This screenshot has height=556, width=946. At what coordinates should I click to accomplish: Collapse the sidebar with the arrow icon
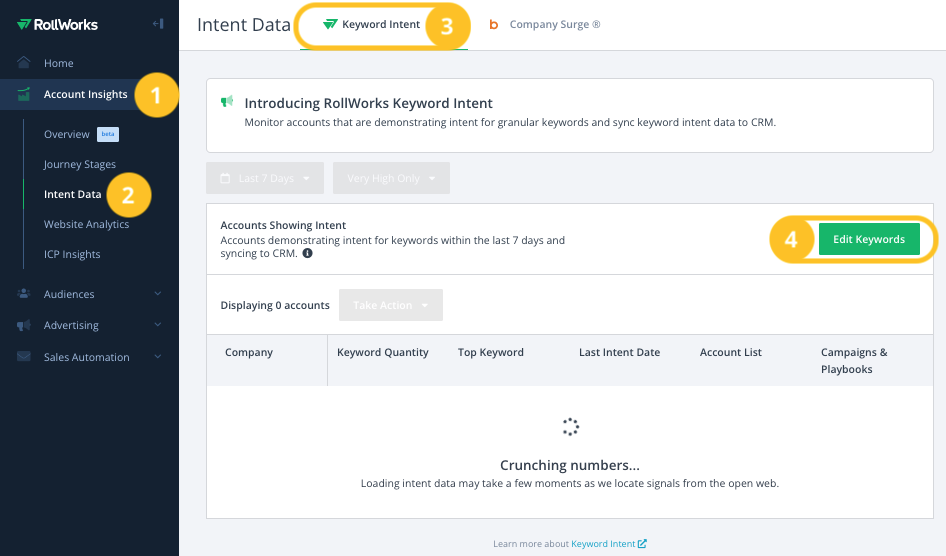coord(158,24)
